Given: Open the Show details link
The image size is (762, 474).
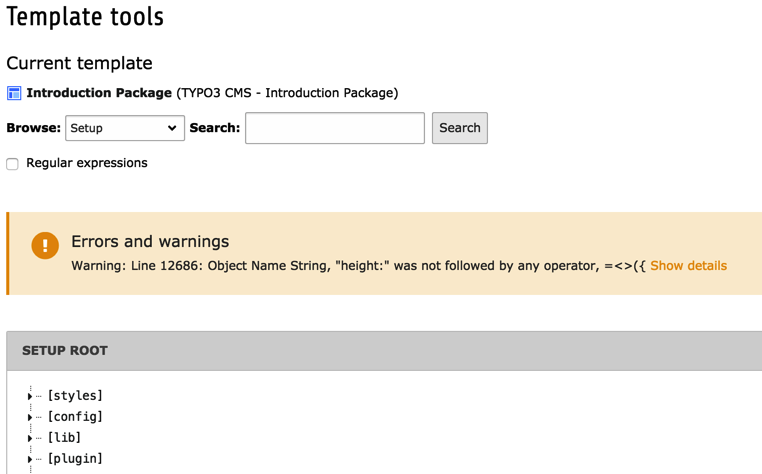Looking at the screenshot, I should point(688,266).
